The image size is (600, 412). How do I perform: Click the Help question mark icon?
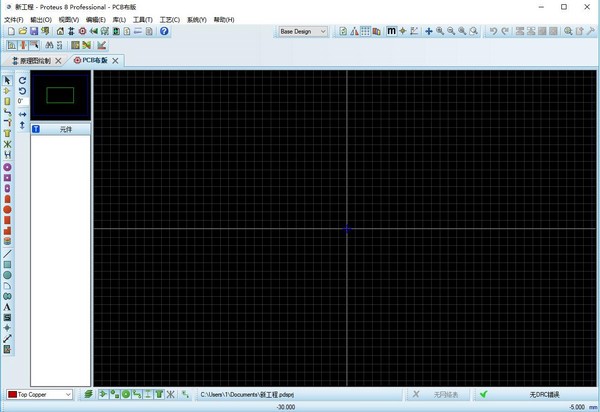click(165, 31)
